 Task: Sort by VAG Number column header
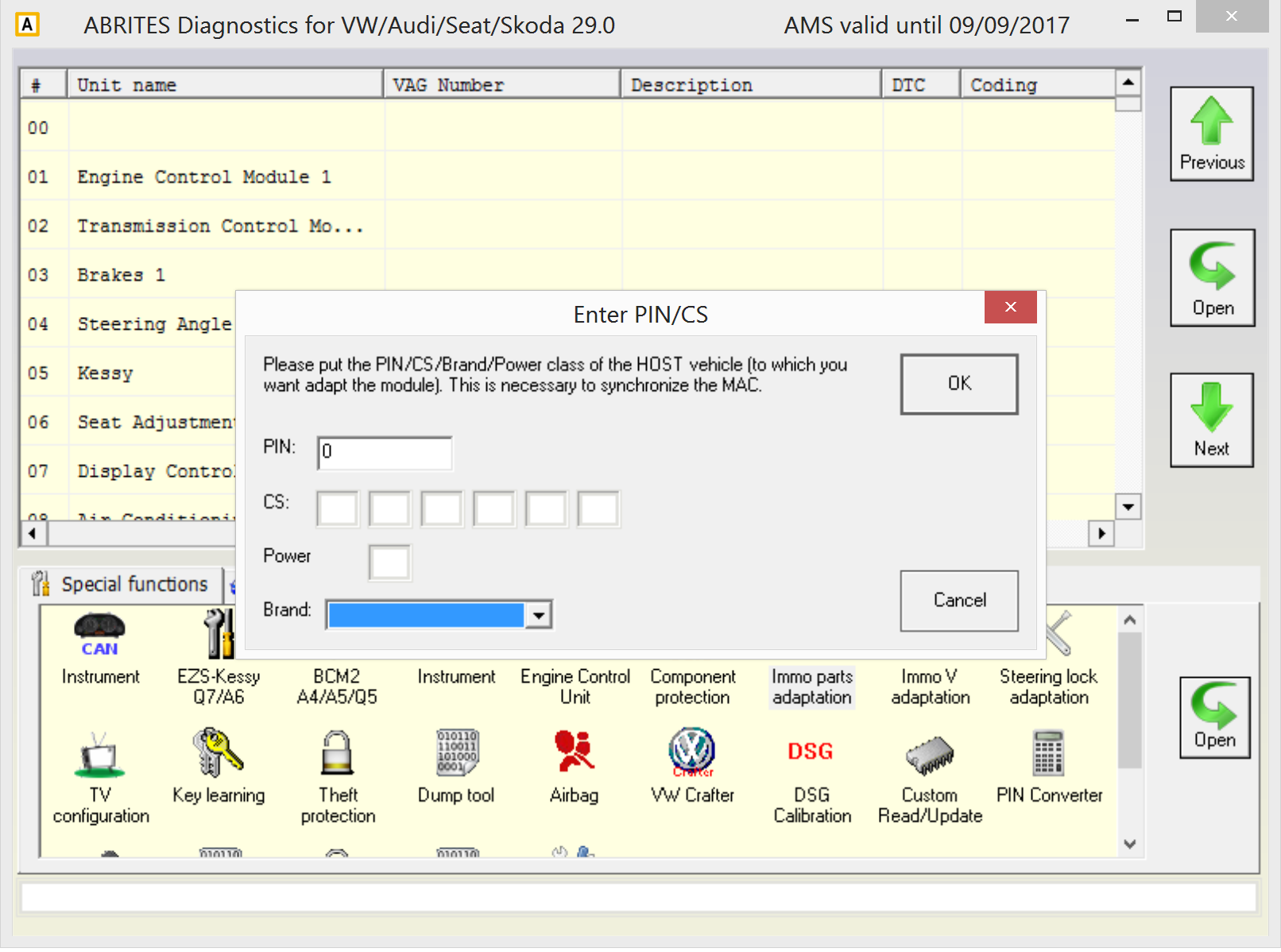coord(502,85)
